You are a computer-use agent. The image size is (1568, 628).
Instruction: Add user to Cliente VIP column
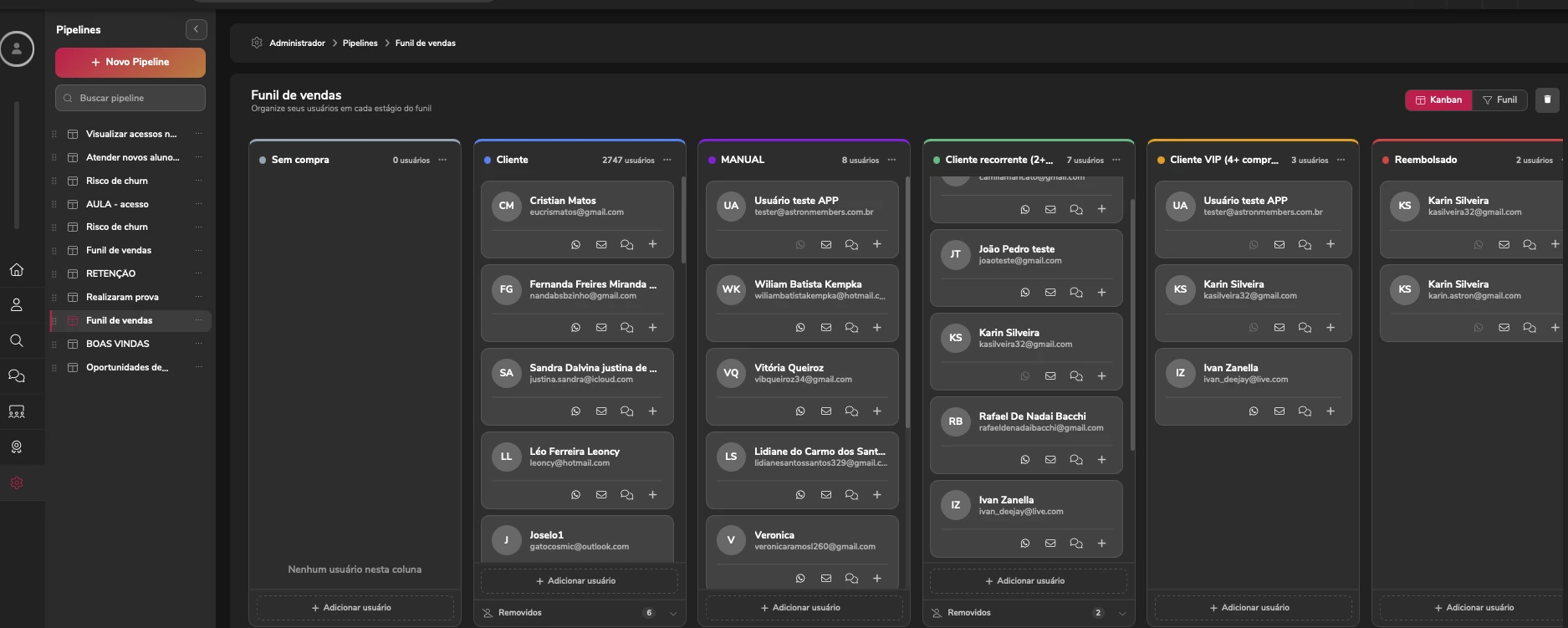(1254, 608)
